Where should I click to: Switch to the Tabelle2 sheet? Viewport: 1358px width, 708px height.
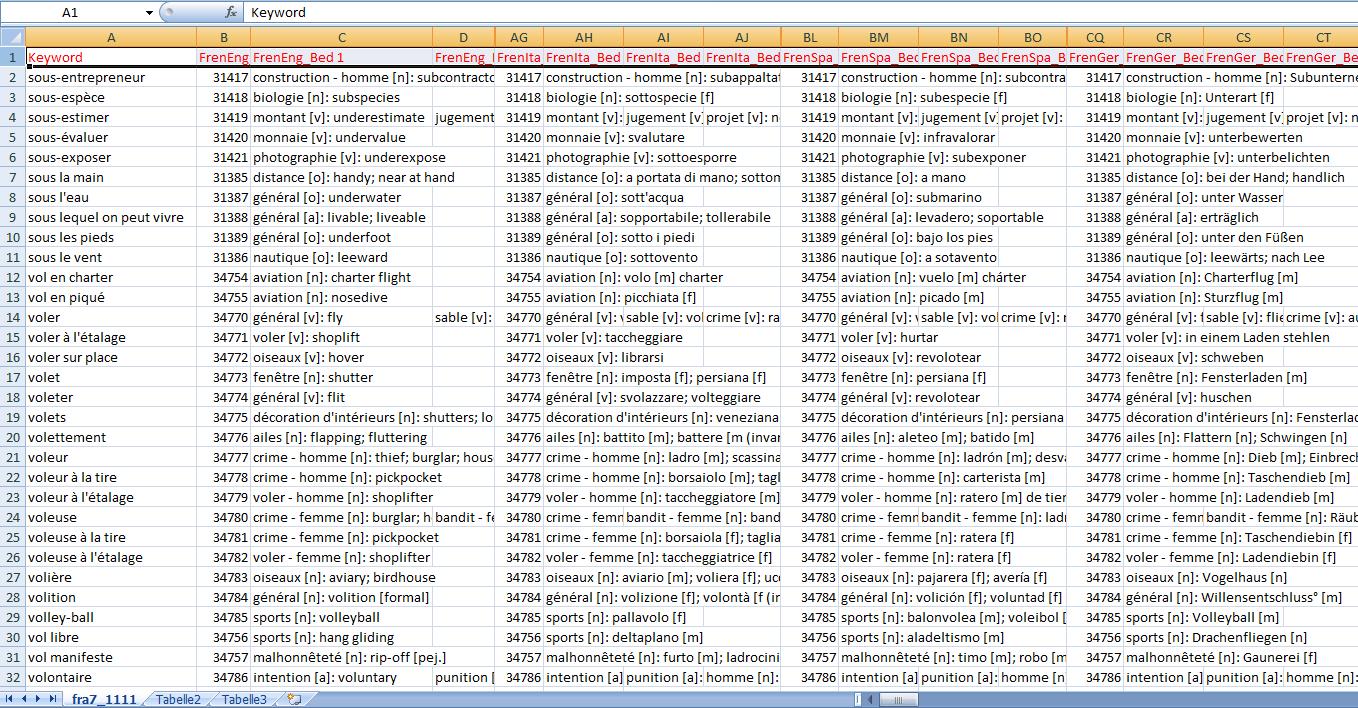coord(178,700)
